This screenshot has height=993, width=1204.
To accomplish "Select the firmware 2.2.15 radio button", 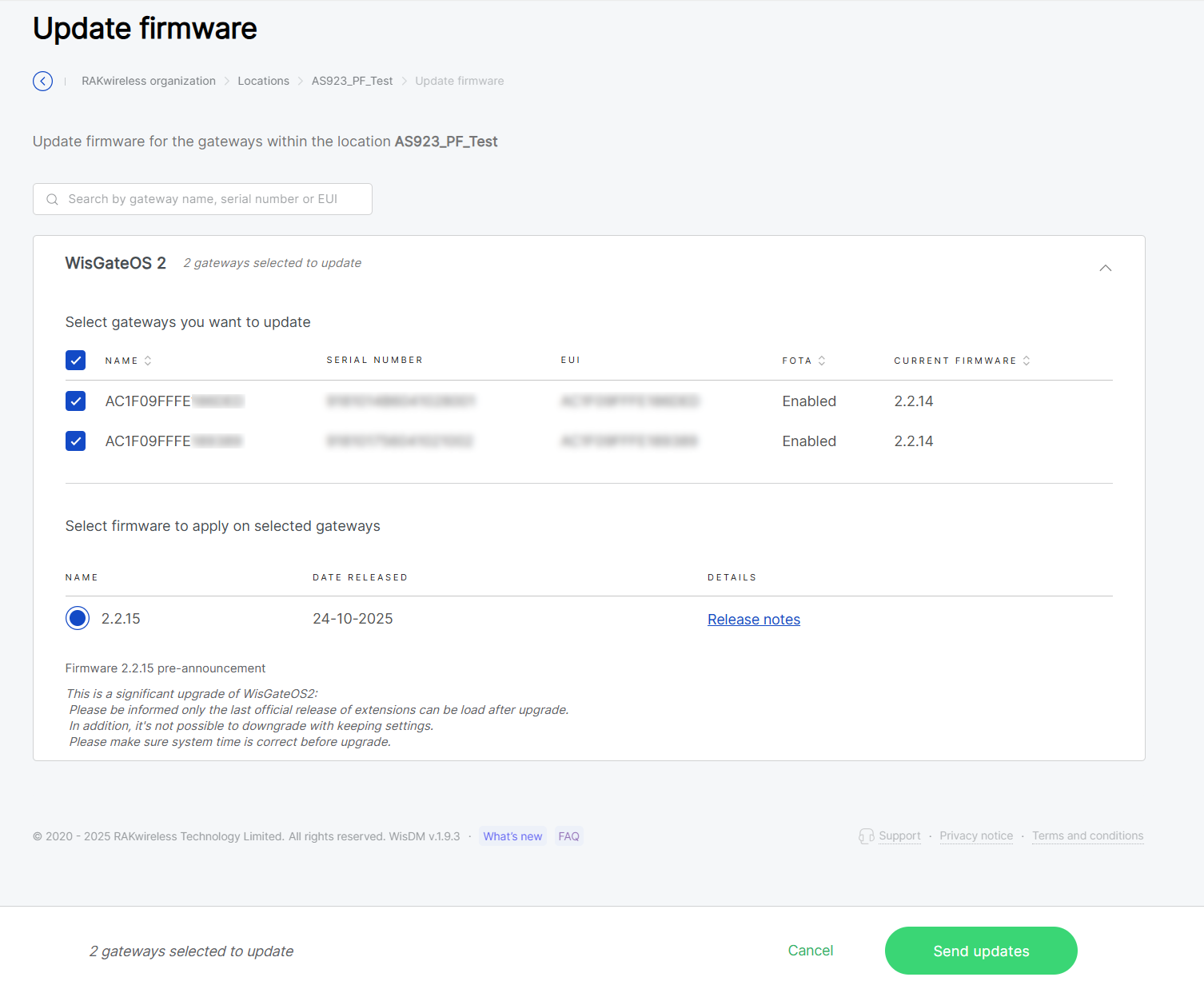I will 77,618.
